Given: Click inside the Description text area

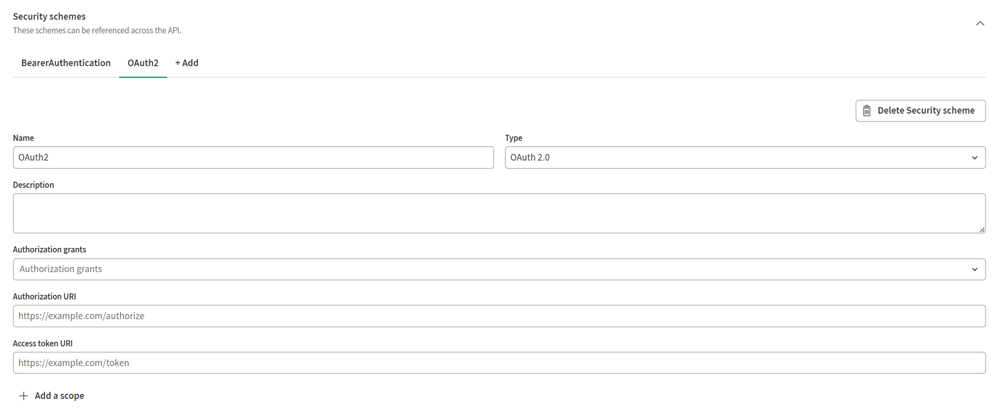Looking at the screenshot, I should point(499,213).
